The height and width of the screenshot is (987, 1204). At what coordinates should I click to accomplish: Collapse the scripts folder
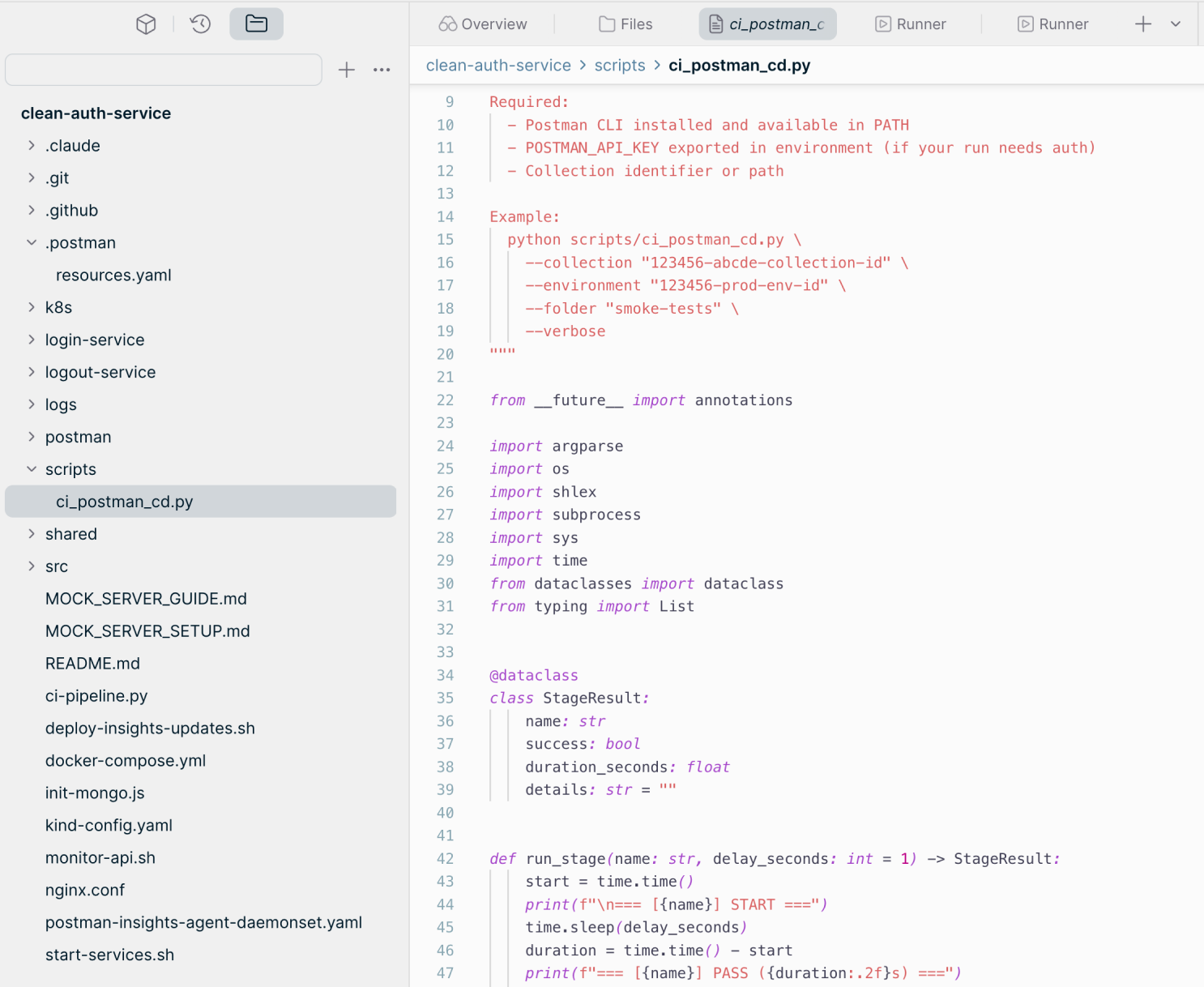tap(31, 468)
